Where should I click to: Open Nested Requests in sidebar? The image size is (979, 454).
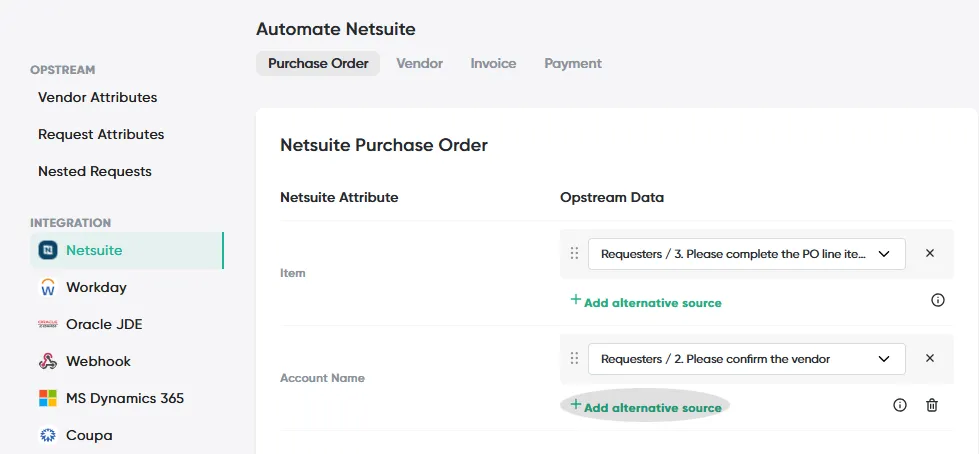point(95,171)
